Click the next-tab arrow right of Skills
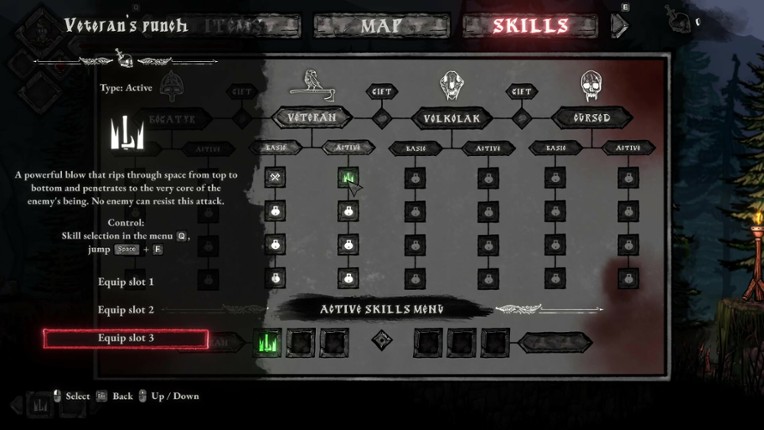This screenshot has width=764, height=430. pos(620,26)
